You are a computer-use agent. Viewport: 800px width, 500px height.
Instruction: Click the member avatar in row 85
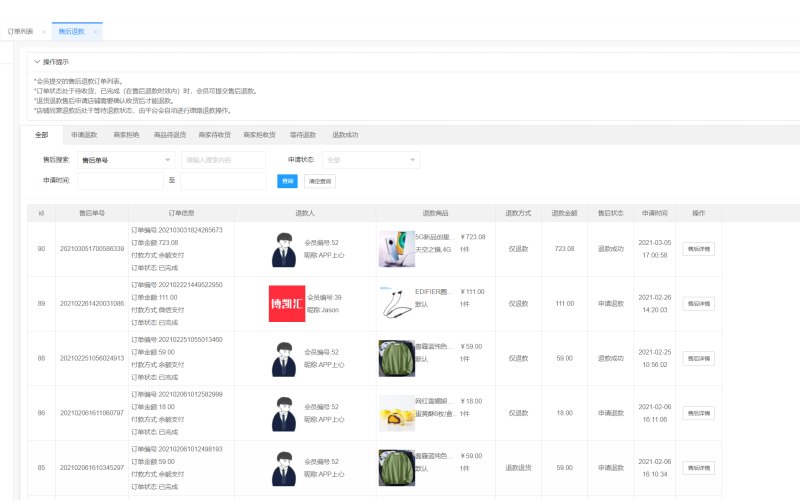[284, 468]
